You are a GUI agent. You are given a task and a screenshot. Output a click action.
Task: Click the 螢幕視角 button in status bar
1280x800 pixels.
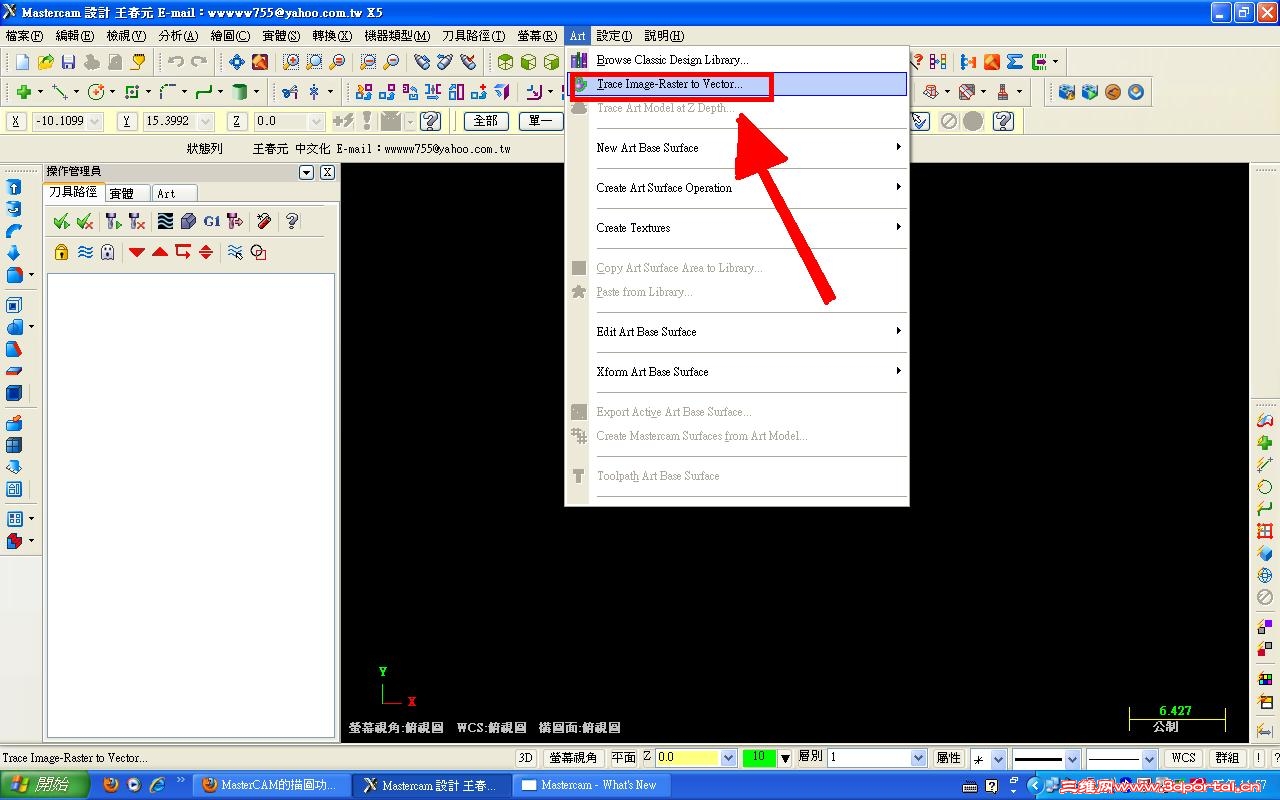tap(573, 758)
